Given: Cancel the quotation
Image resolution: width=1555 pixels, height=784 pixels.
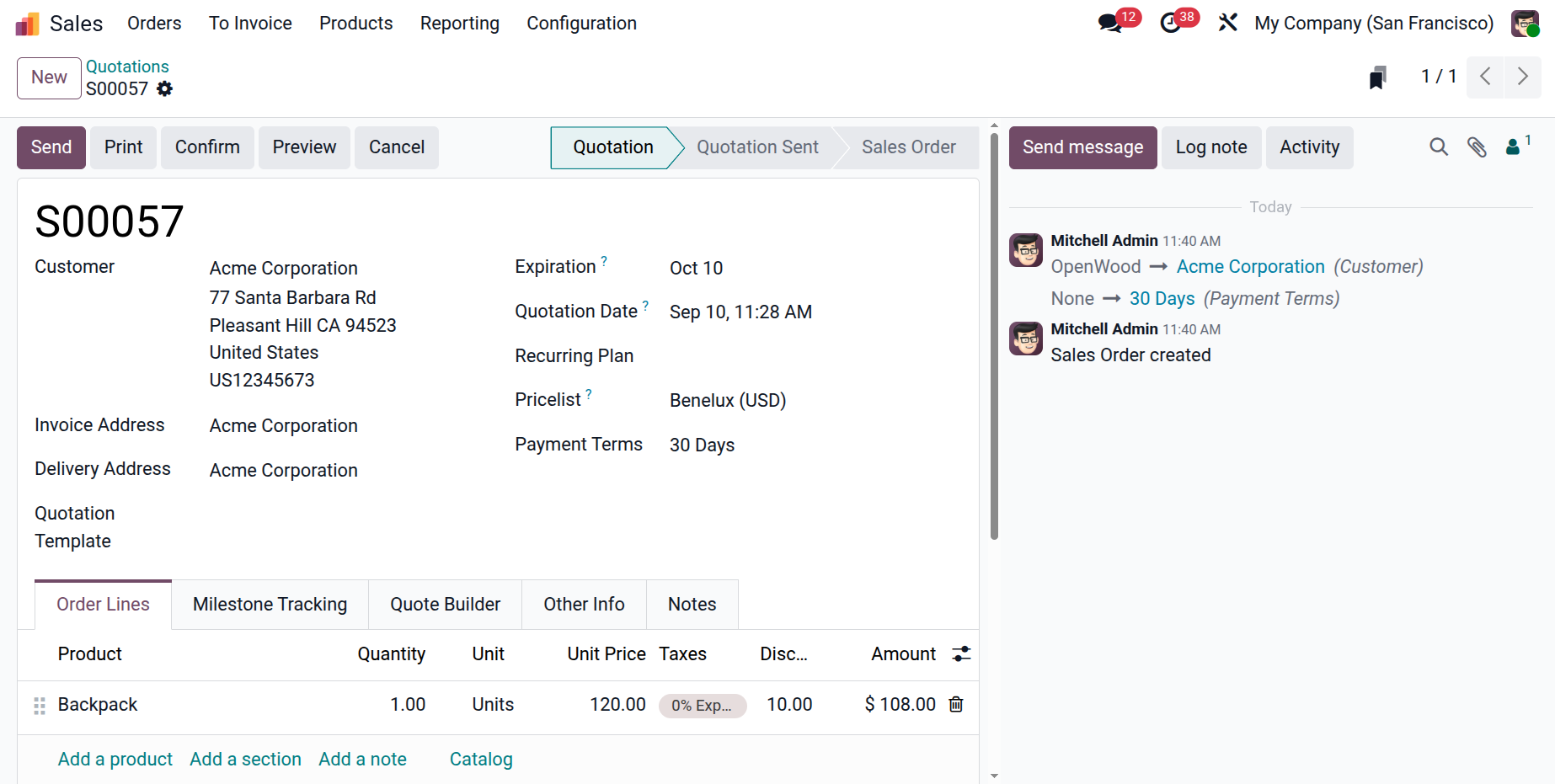Looking at the screenshot, I should point(396,147).
